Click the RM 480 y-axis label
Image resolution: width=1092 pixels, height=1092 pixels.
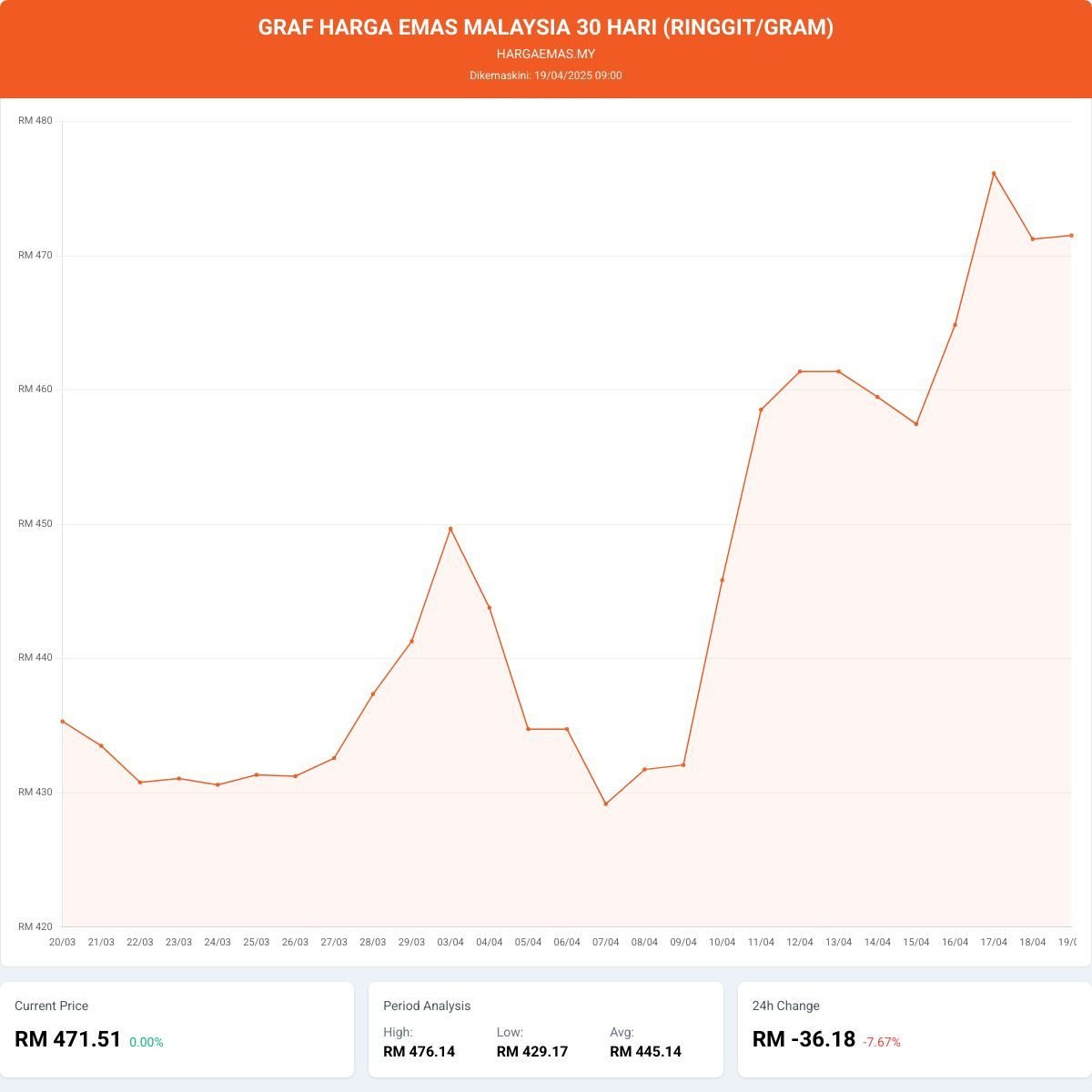(35, 121)
